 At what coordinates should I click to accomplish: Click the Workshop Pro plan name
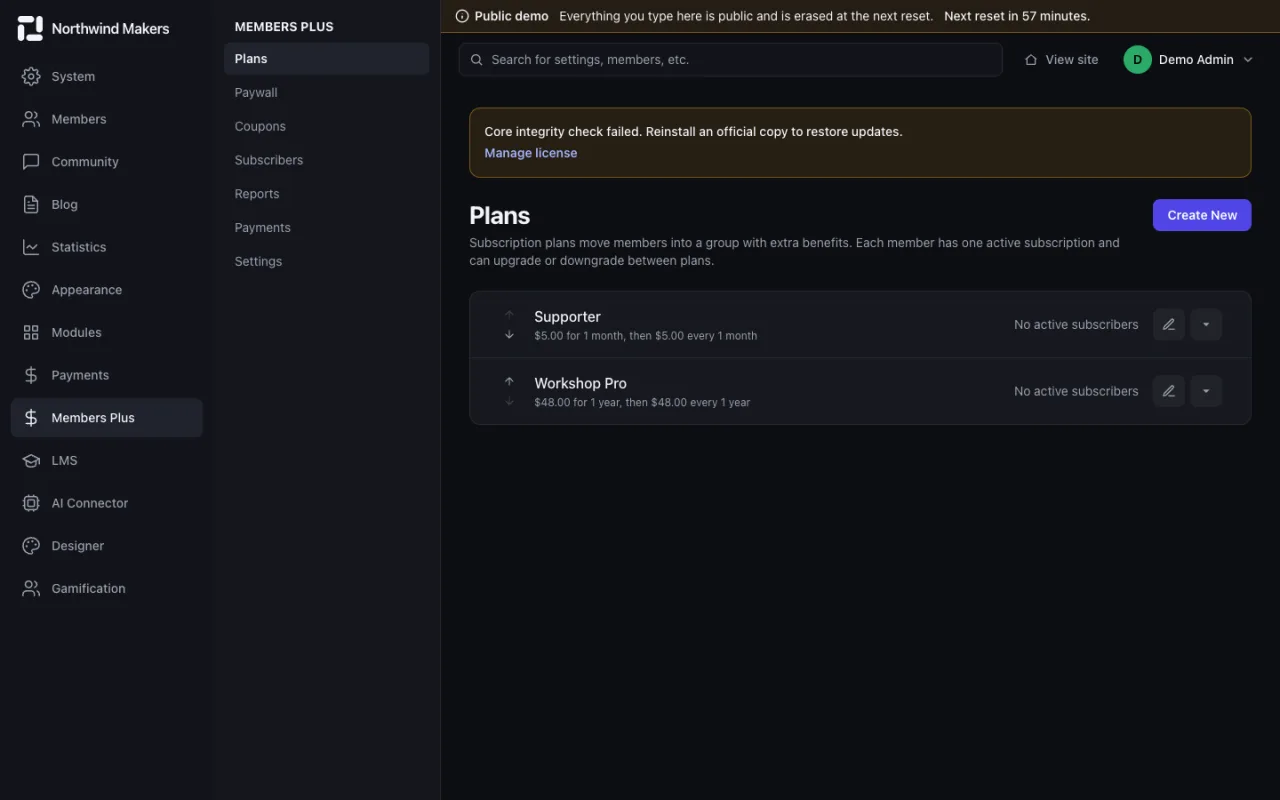click(x=580, y=383)
